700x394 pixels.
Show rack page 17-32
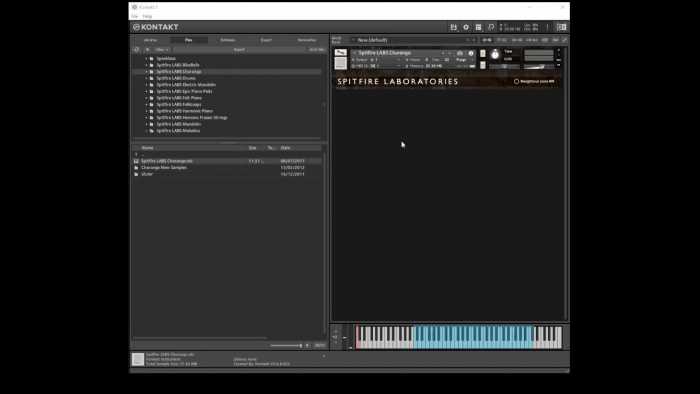click(502, 40)
